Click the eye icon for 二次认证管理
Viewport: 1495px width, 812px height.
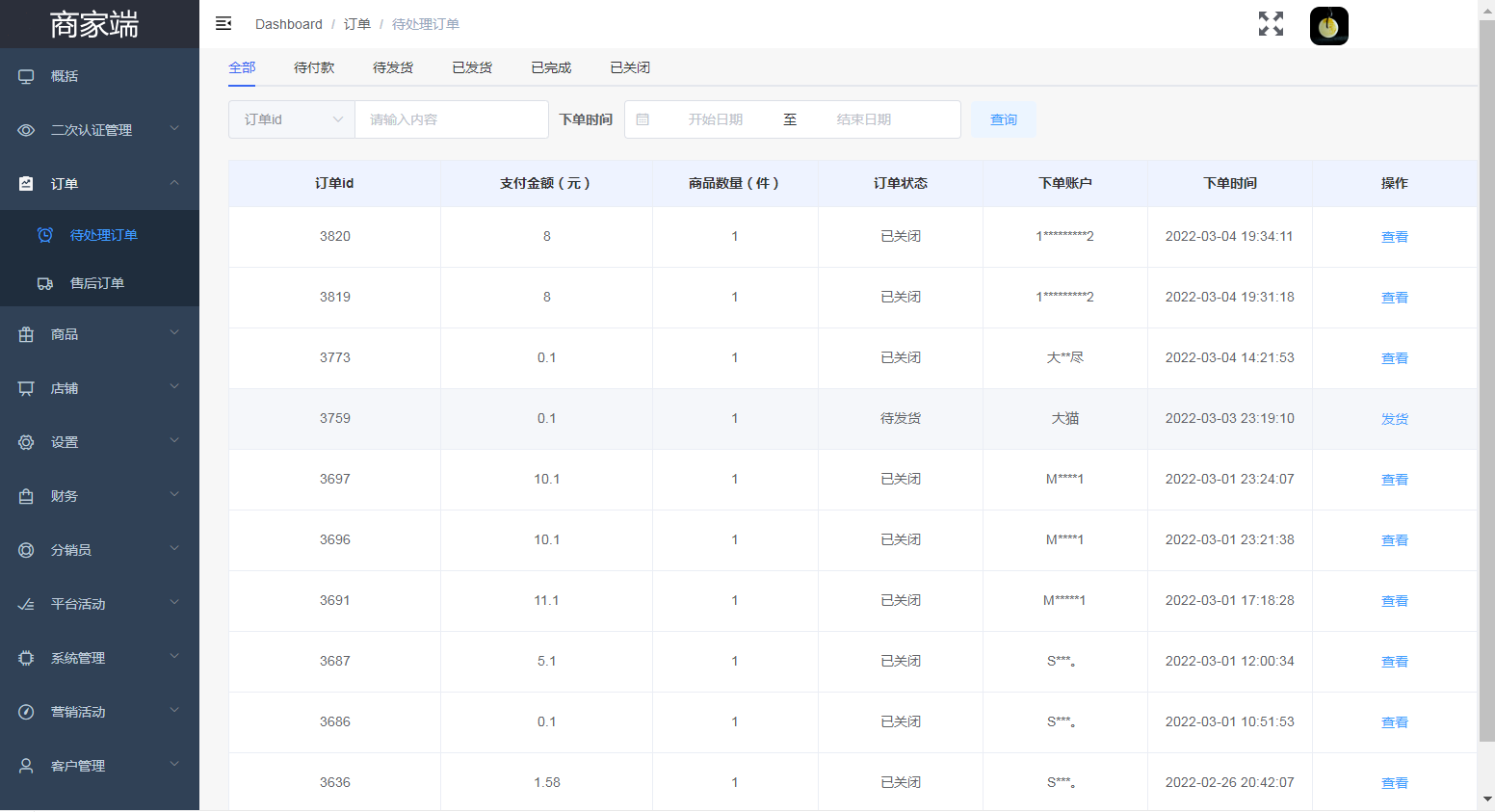[26, 130]
